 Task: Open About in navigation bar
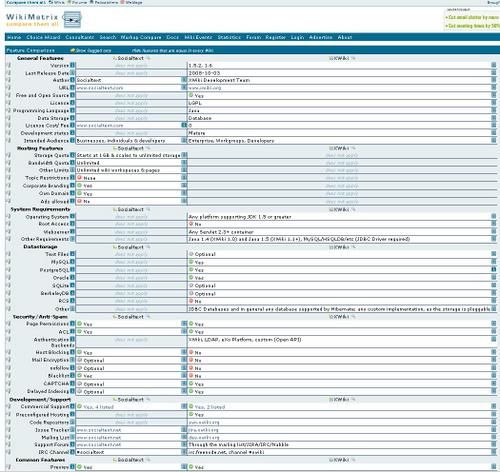345,37
